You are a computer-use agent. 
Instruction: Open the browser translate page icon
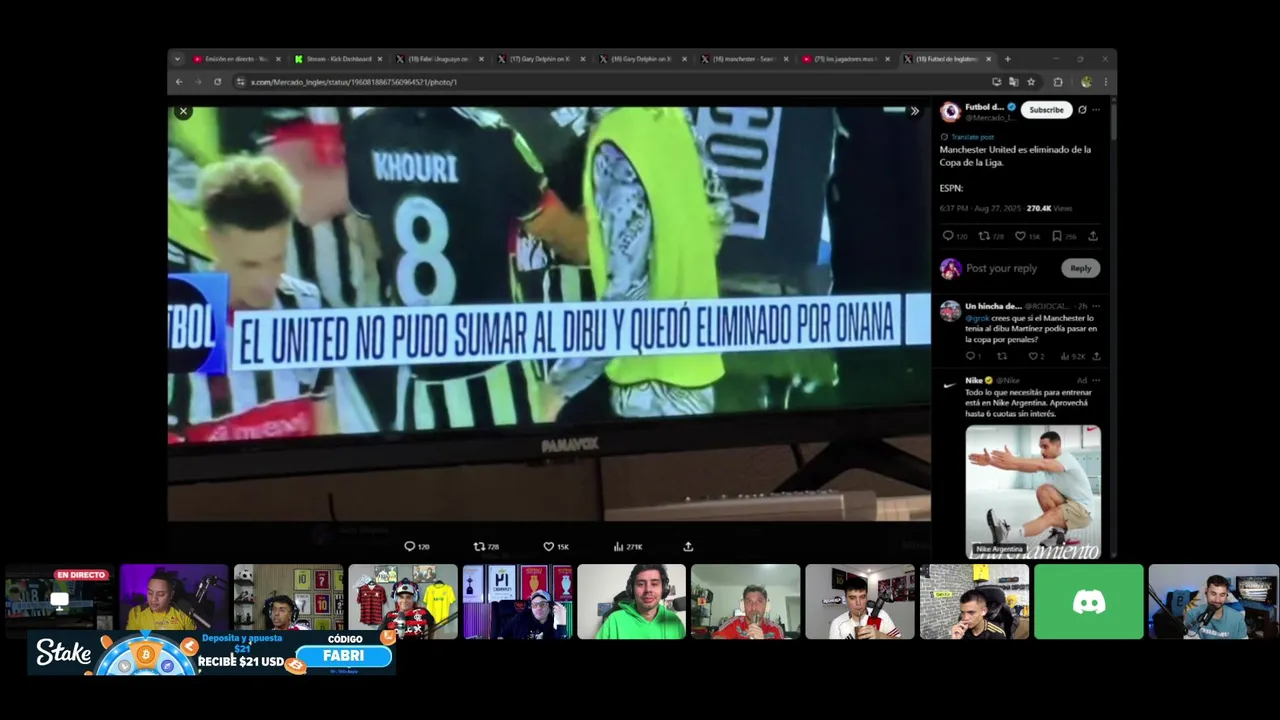coord(1013,82)
